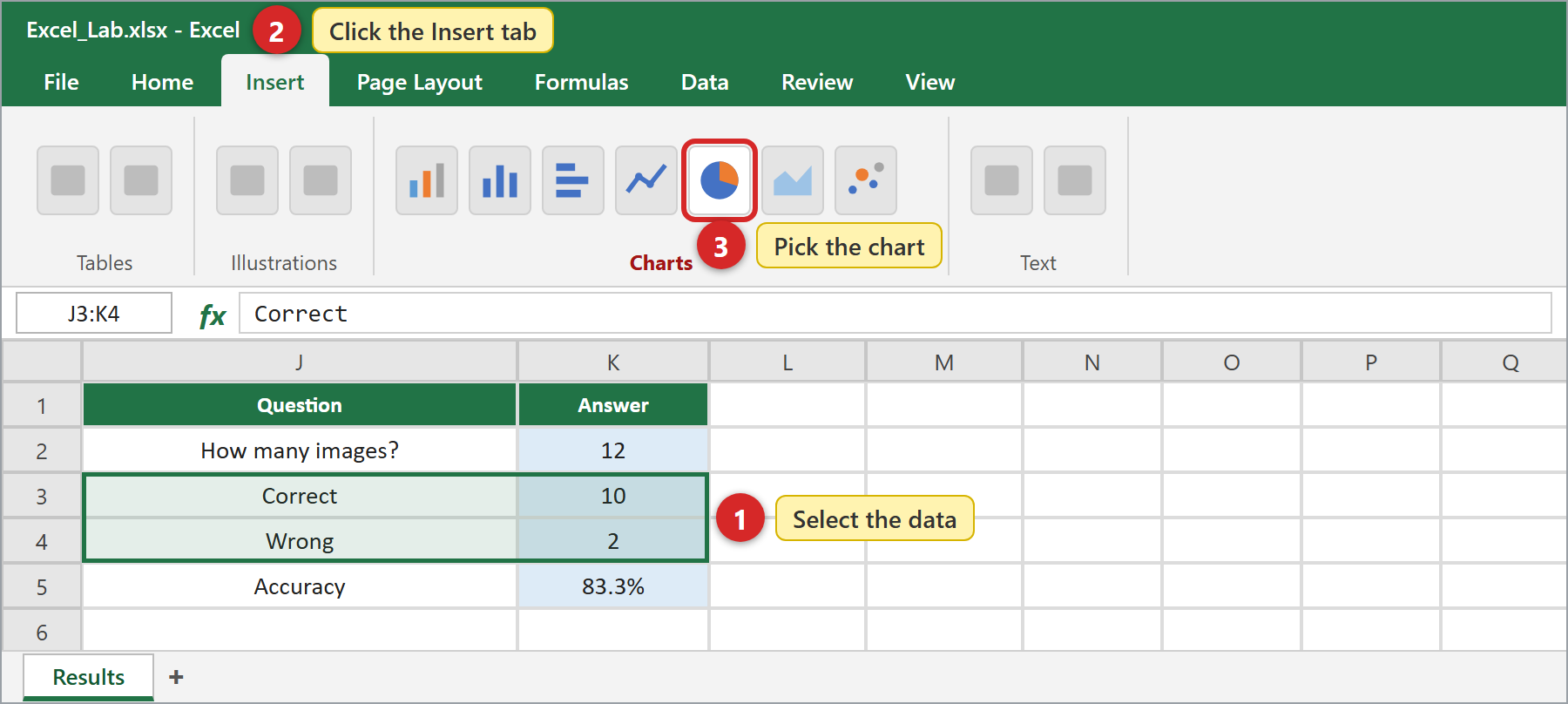Insert a line chart
Image resolution: width=1568 pixels, height=704 pixels.
pos(646,180)
